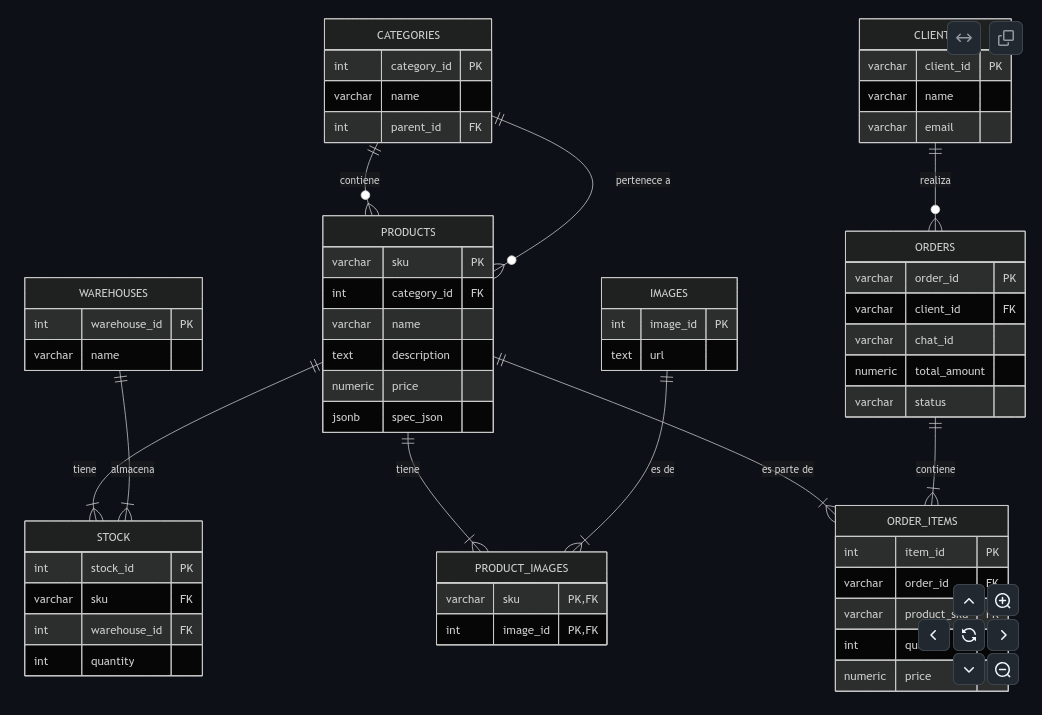The width and height of the screenshot is (1042, 715).
Task: Pan the diagram down
Action: point(969,669)
